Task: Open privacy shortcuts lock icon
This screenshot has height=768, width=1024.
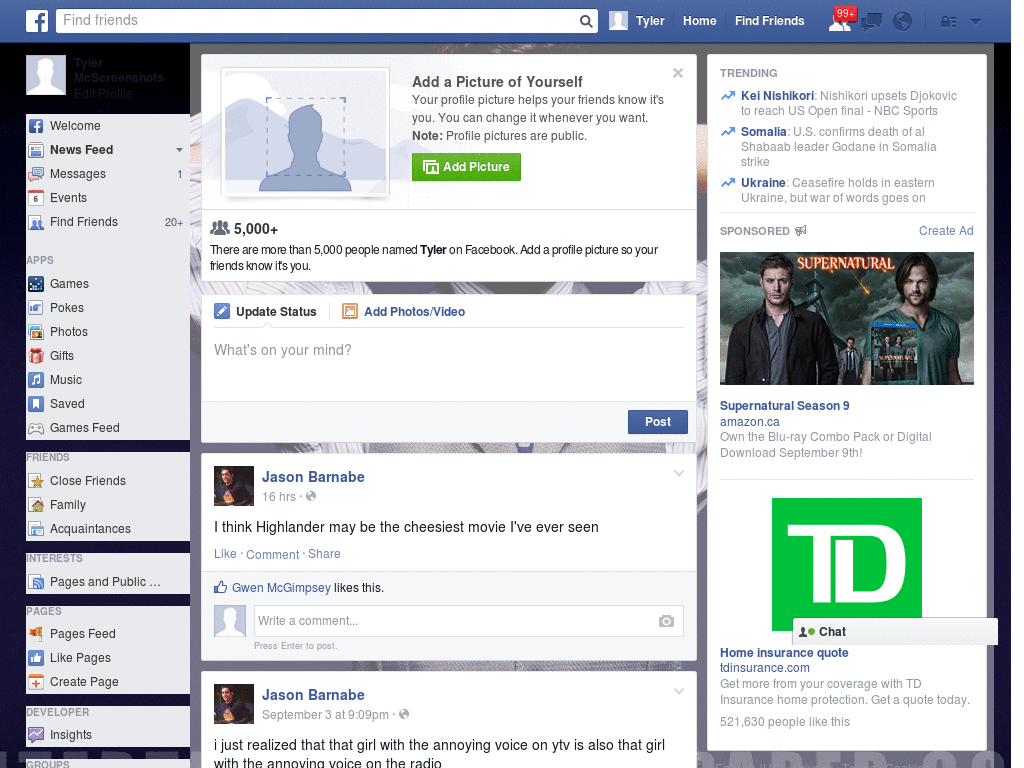Action: (948, 22)
